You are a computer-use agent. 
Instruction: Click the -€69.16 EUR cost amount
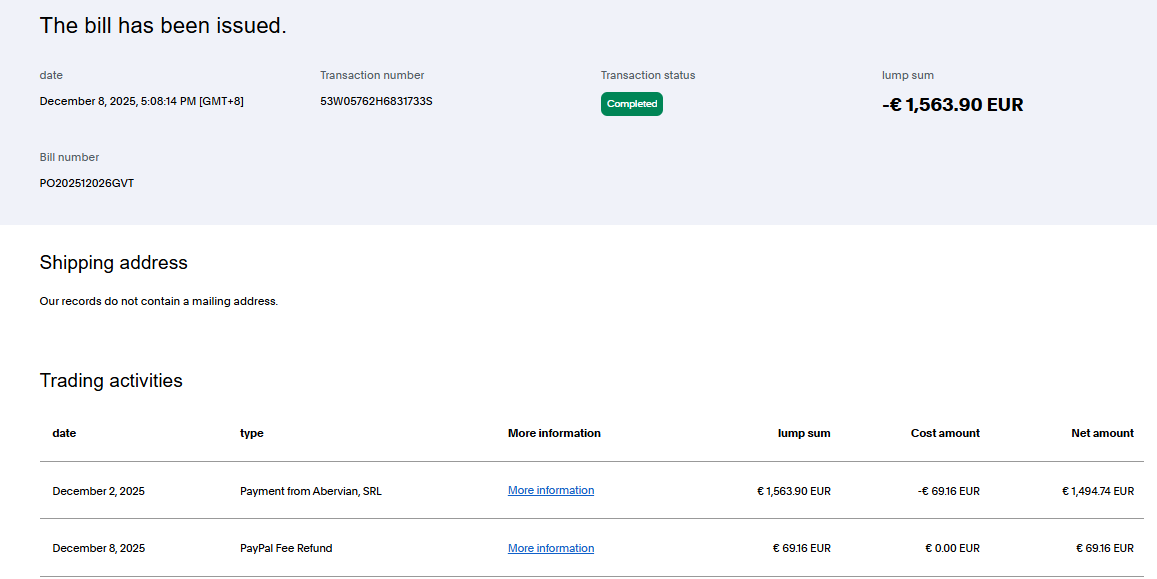click(948, 491)
